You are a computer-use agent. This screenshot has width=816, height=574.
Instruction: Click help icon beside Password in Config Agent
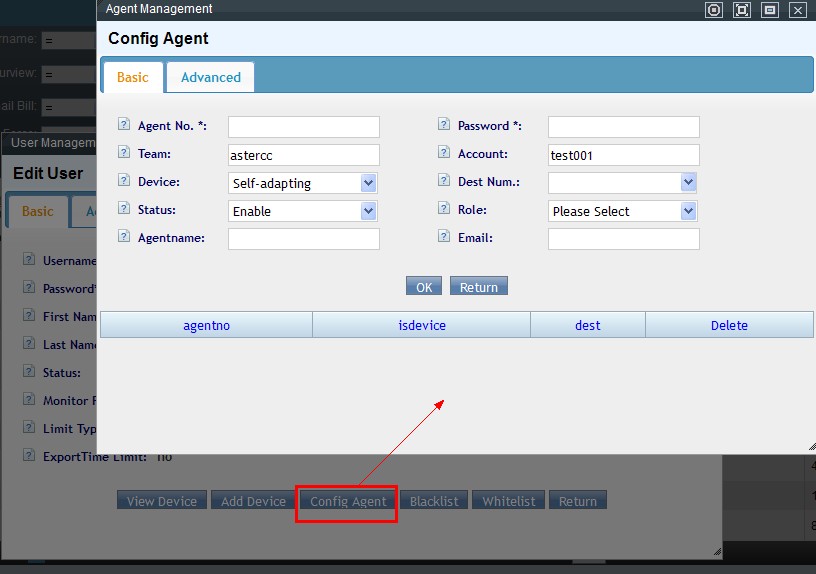point(444,124)
